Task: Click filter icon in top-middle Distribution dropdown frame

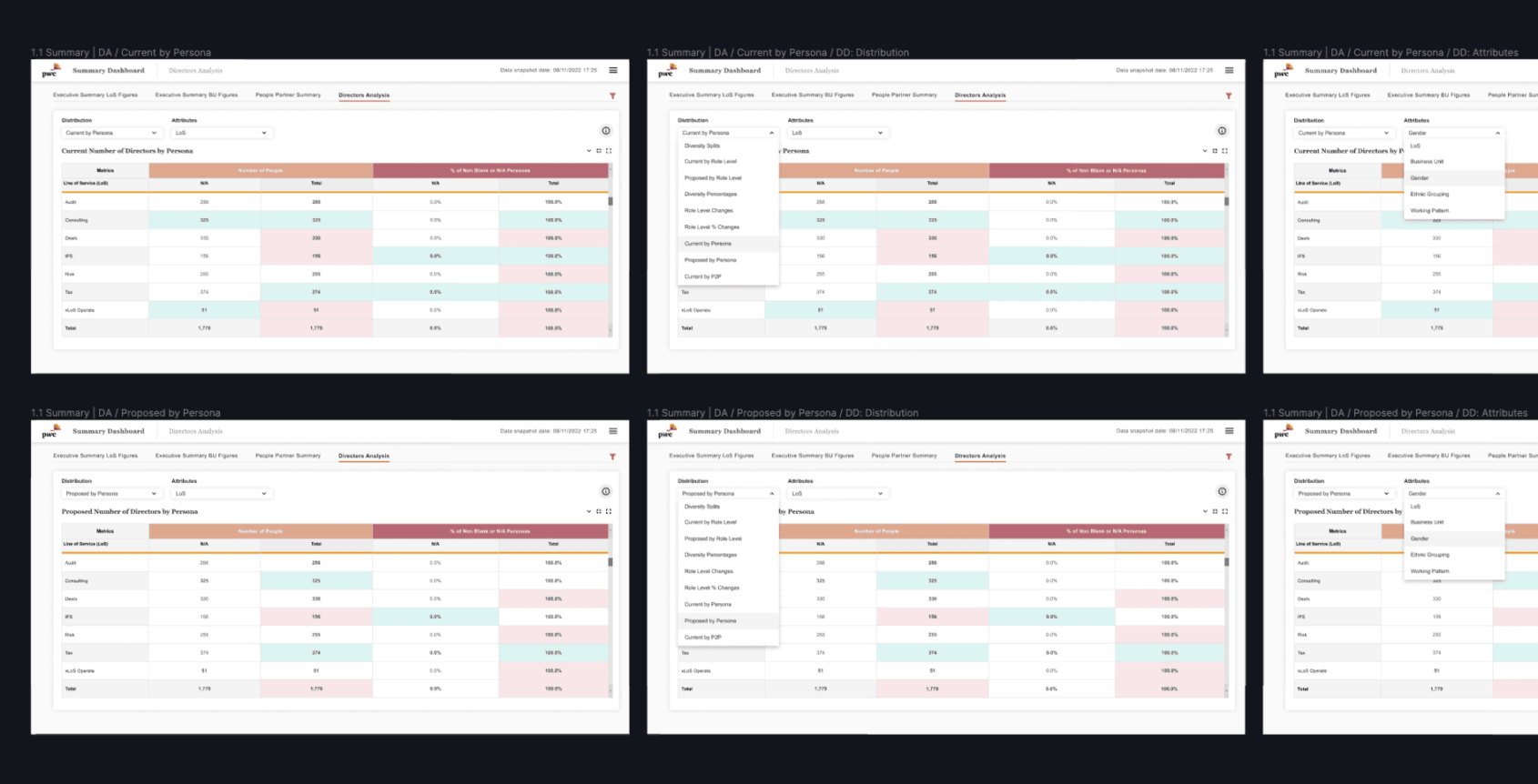Action: (x=1229, y=95)
